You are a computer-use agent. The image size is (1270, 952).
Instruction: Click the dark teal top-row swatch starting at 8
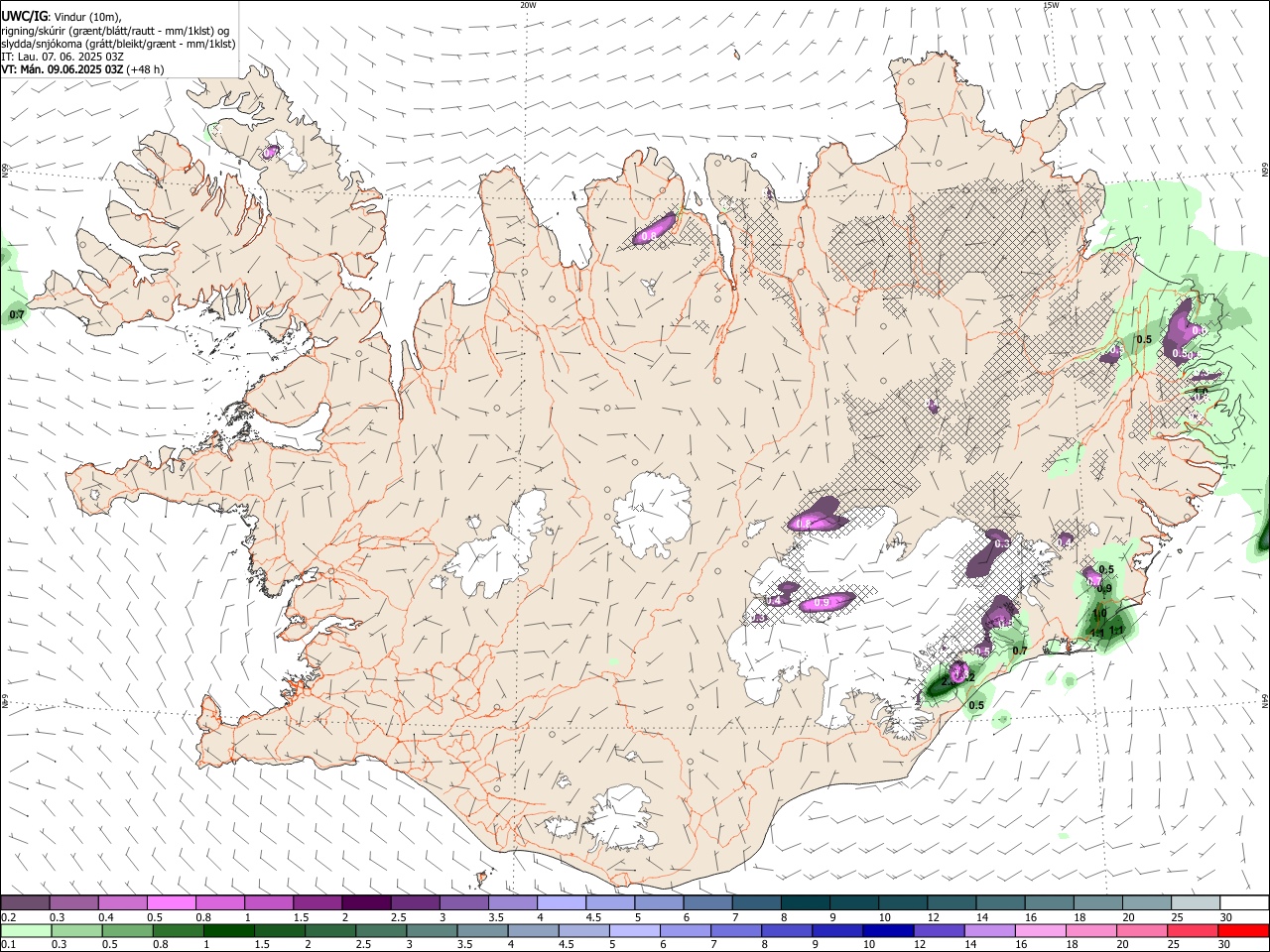pos(805,903)
